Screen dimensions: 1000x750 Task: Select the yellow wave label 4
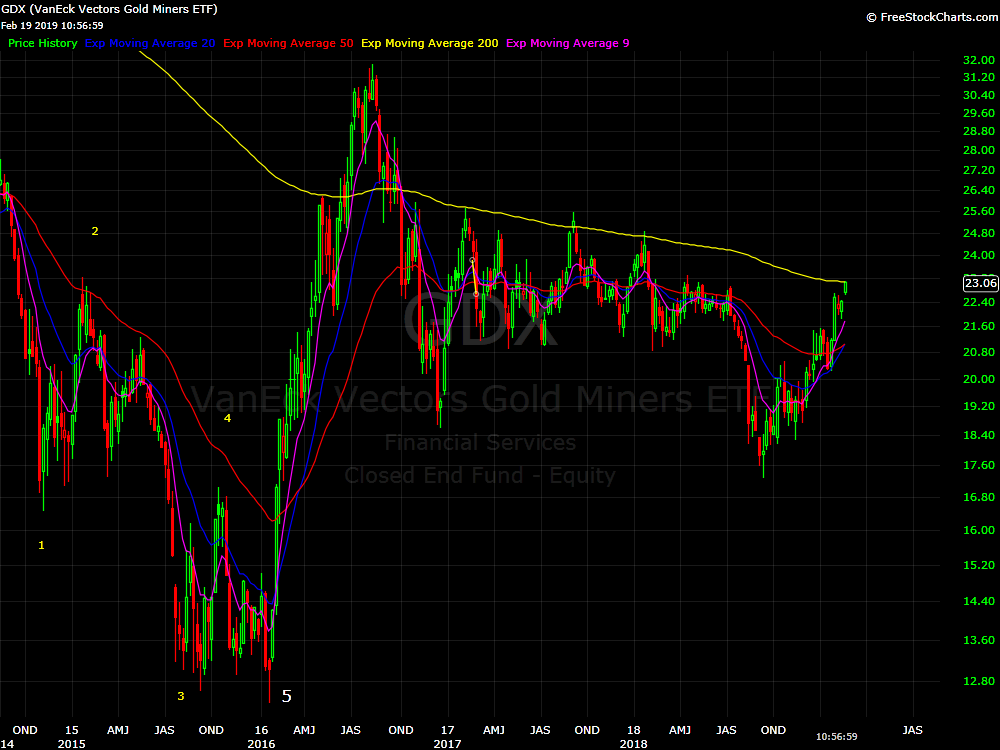coord(227,418)
